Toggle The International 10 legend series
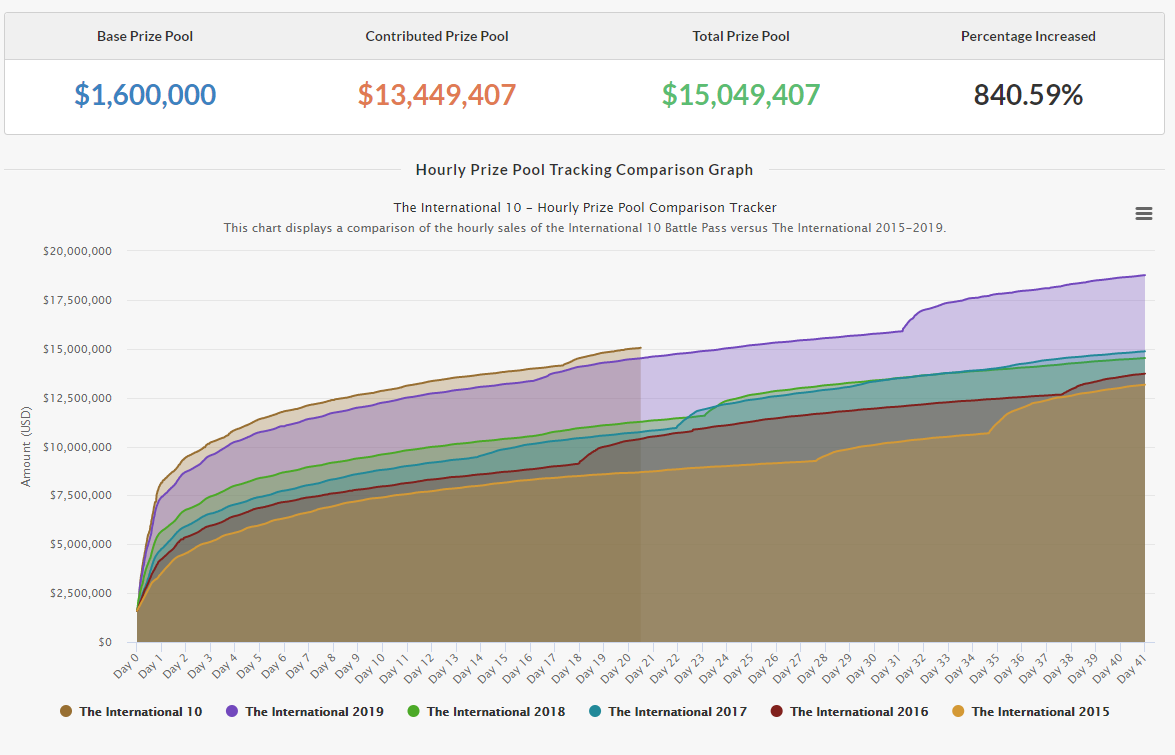1175x755 pixels. tap(140, 712)
